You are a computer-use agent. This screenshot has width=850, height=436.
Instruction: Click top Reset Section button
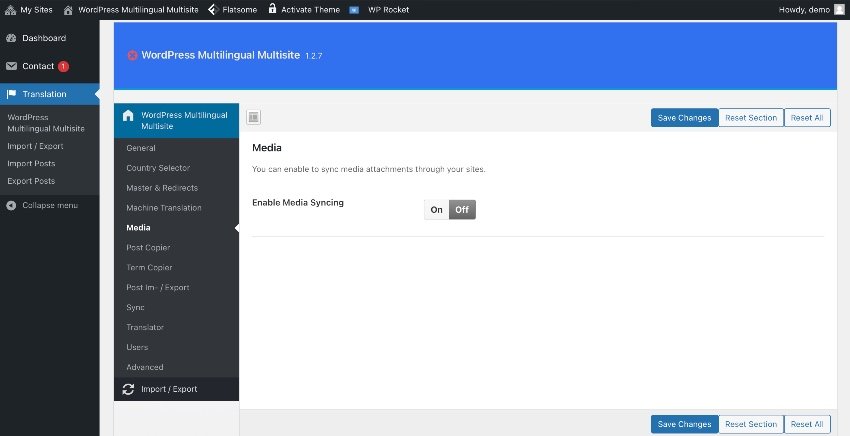[x=751, y=118]
